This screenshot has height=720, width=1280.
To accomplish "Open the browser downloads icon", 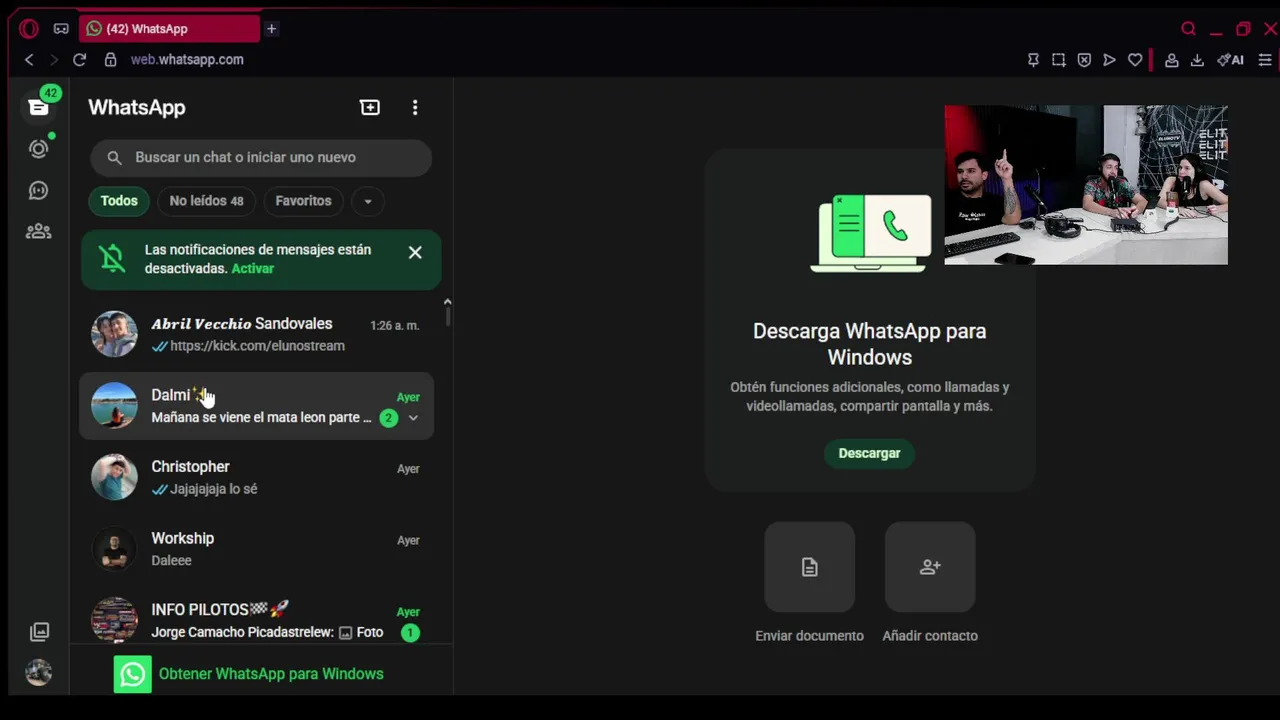I will (1197, 60).
